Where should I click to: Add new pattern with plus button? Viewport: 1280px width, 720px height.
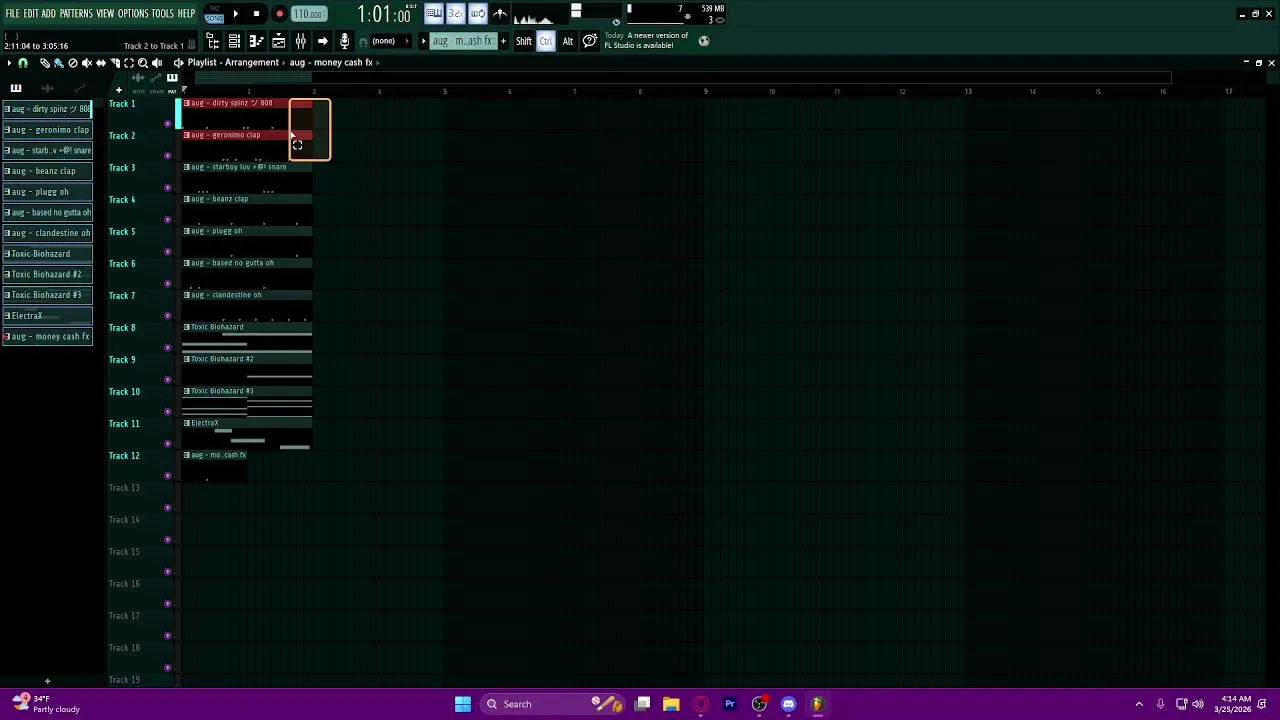[x=503, y=41]
